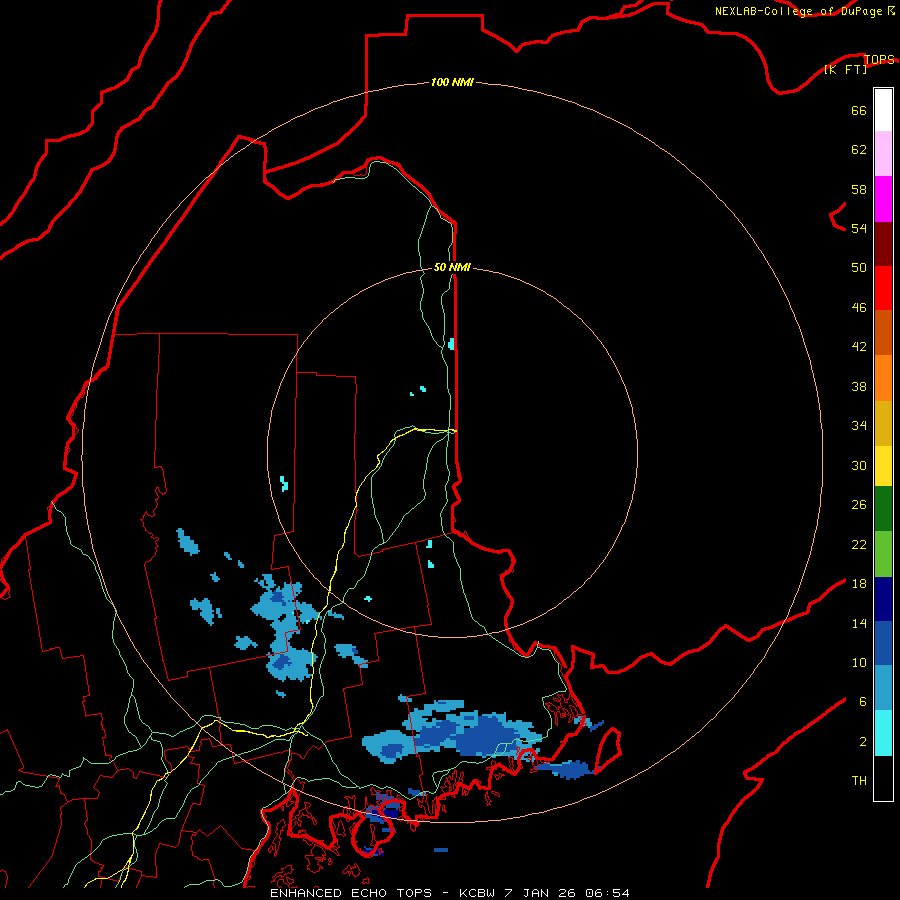This screenshot has height=900, width=900.
Task: Click the dark green legend swatch
Action: click(883, 509)
